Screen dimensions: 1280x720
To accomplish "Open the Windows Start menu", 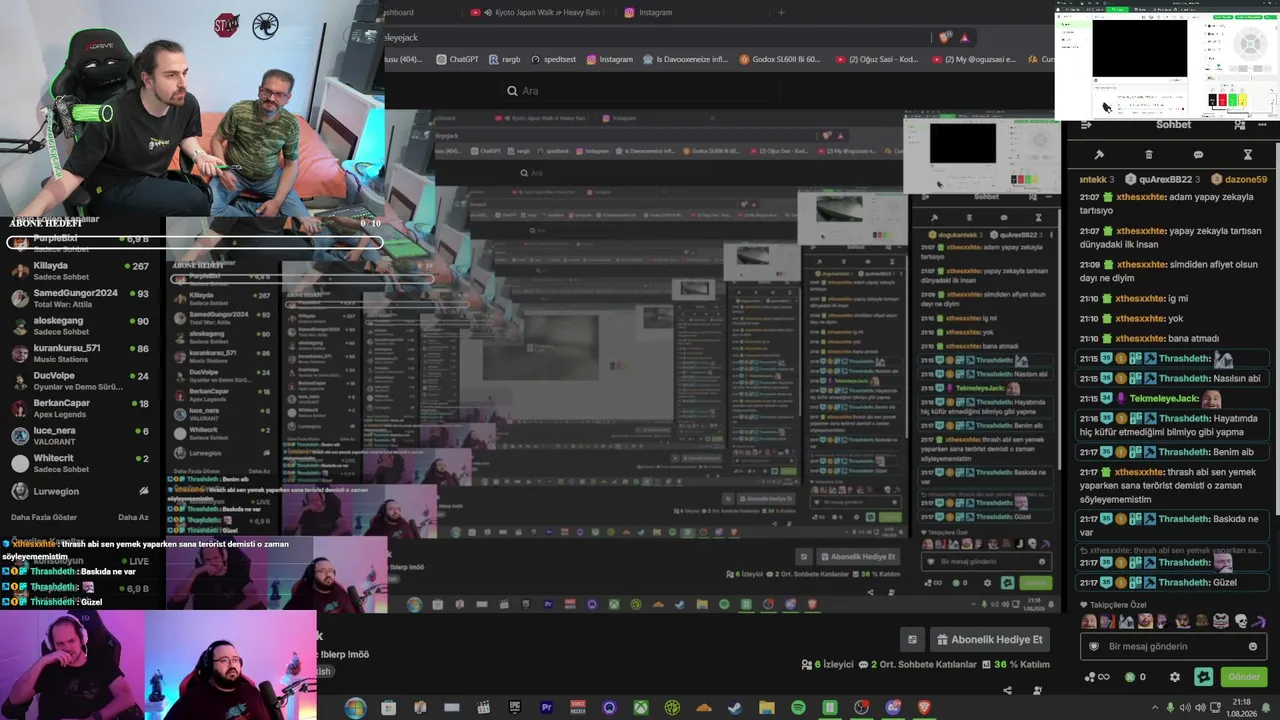I will coord(355,708).
